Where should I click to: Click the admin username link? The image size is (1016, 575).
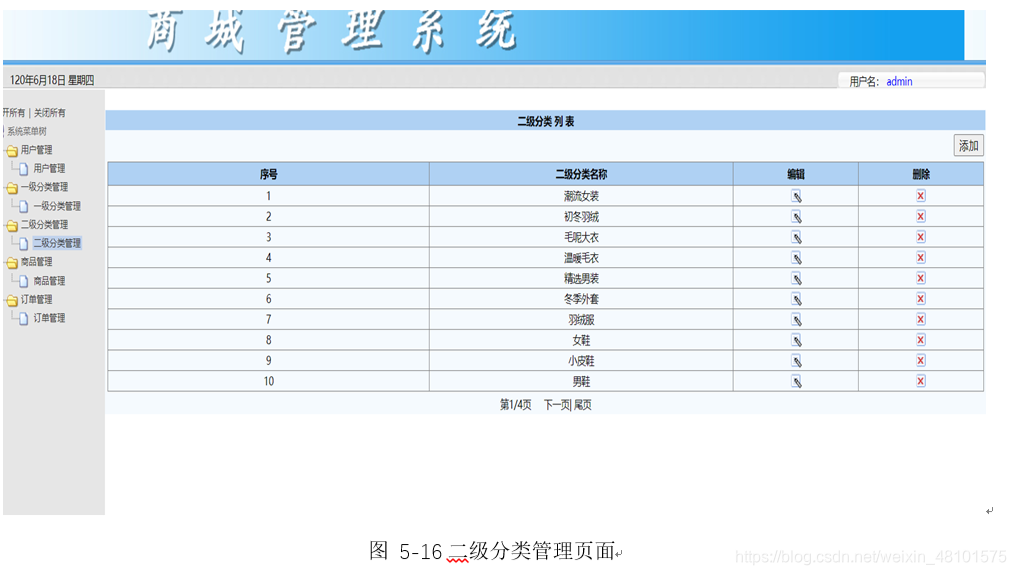(x=899, y=82)
